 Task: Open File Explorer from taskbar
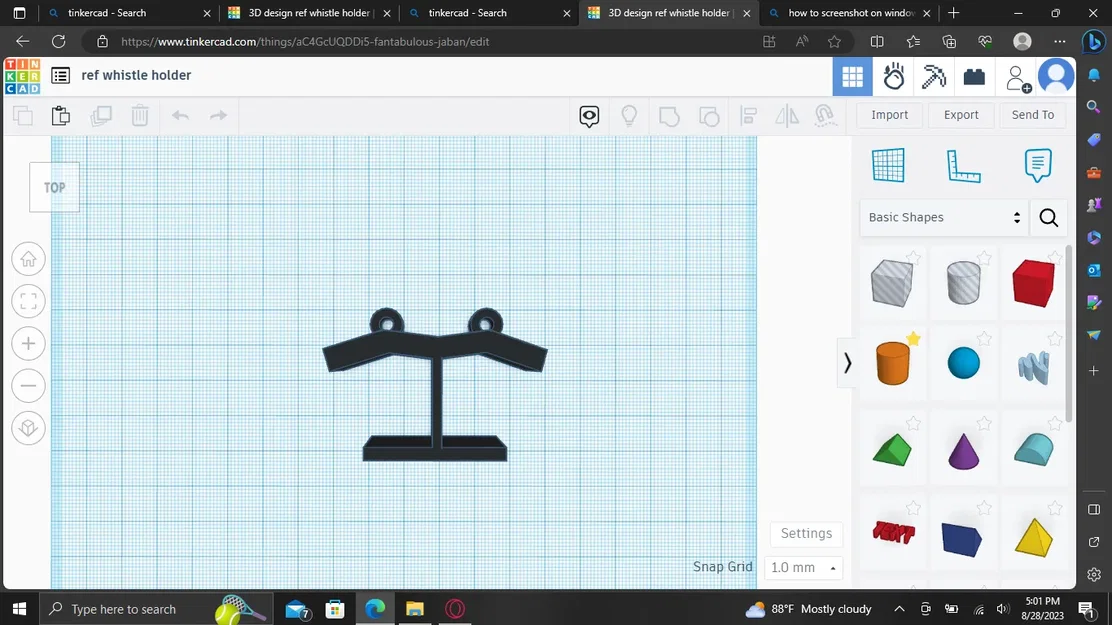(x=415, y=609)
